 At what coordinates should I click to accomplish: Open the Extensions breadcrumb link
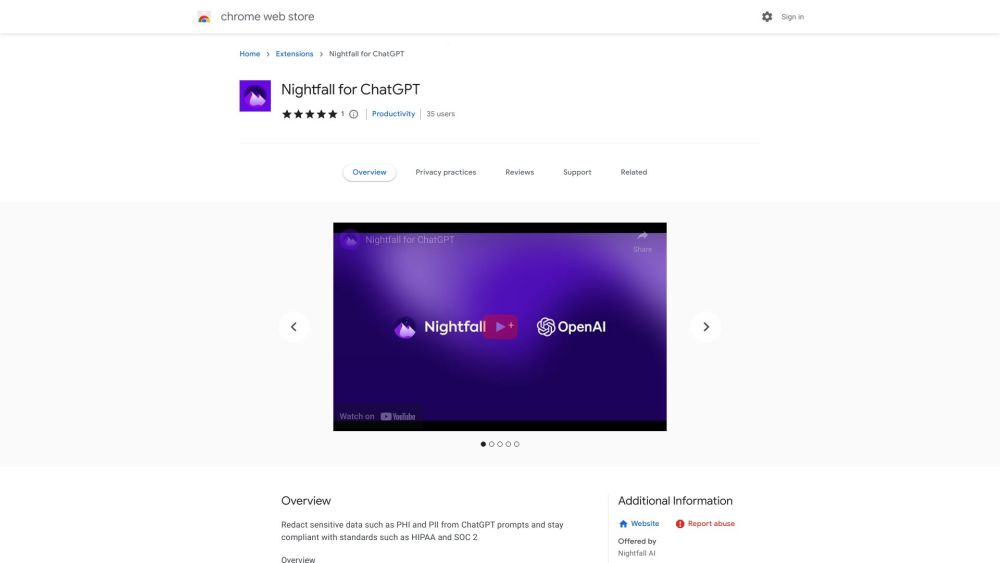[294, 54]
